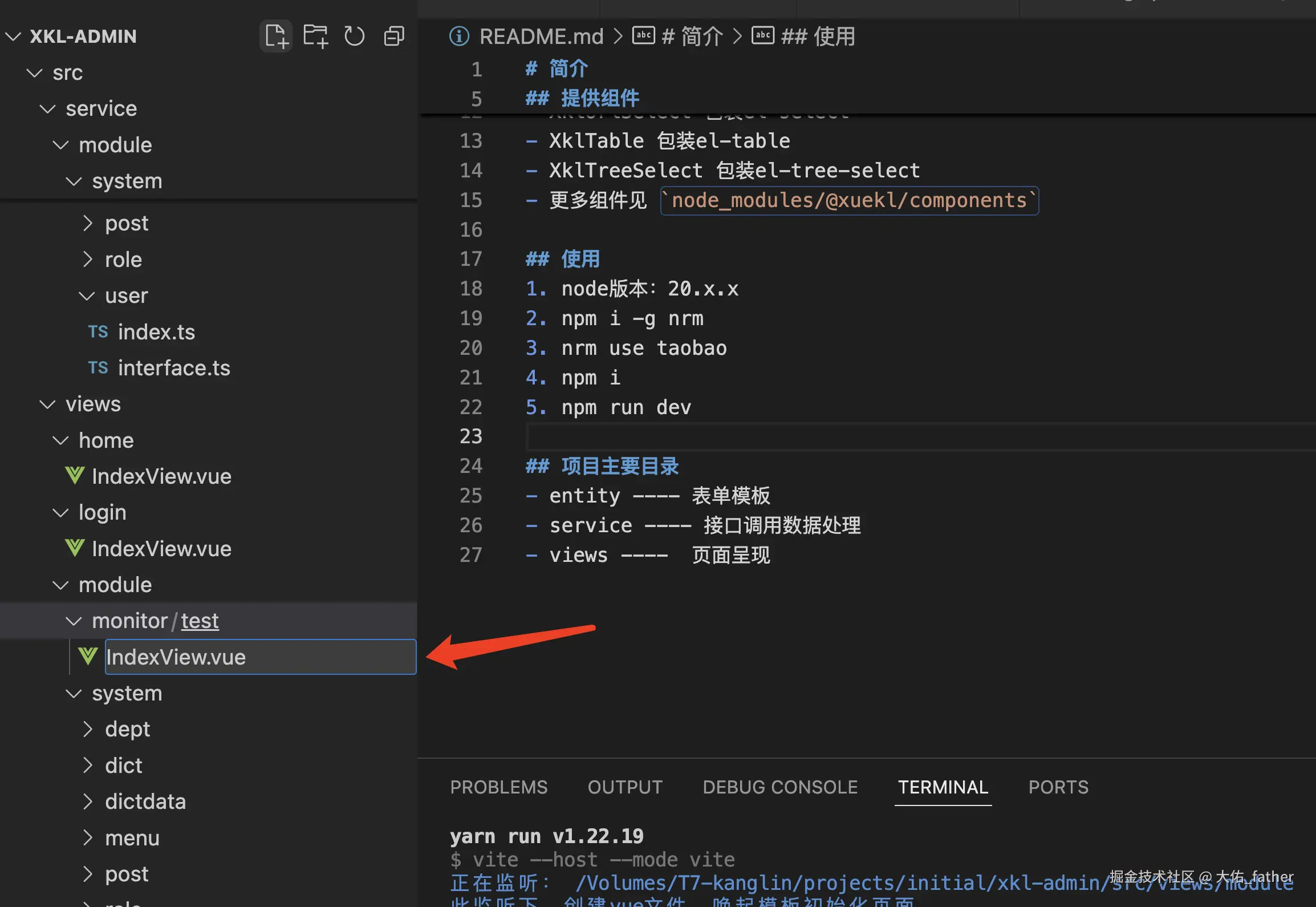Click the README.md info icon in breadcrumb

click(x=459, y=37)
